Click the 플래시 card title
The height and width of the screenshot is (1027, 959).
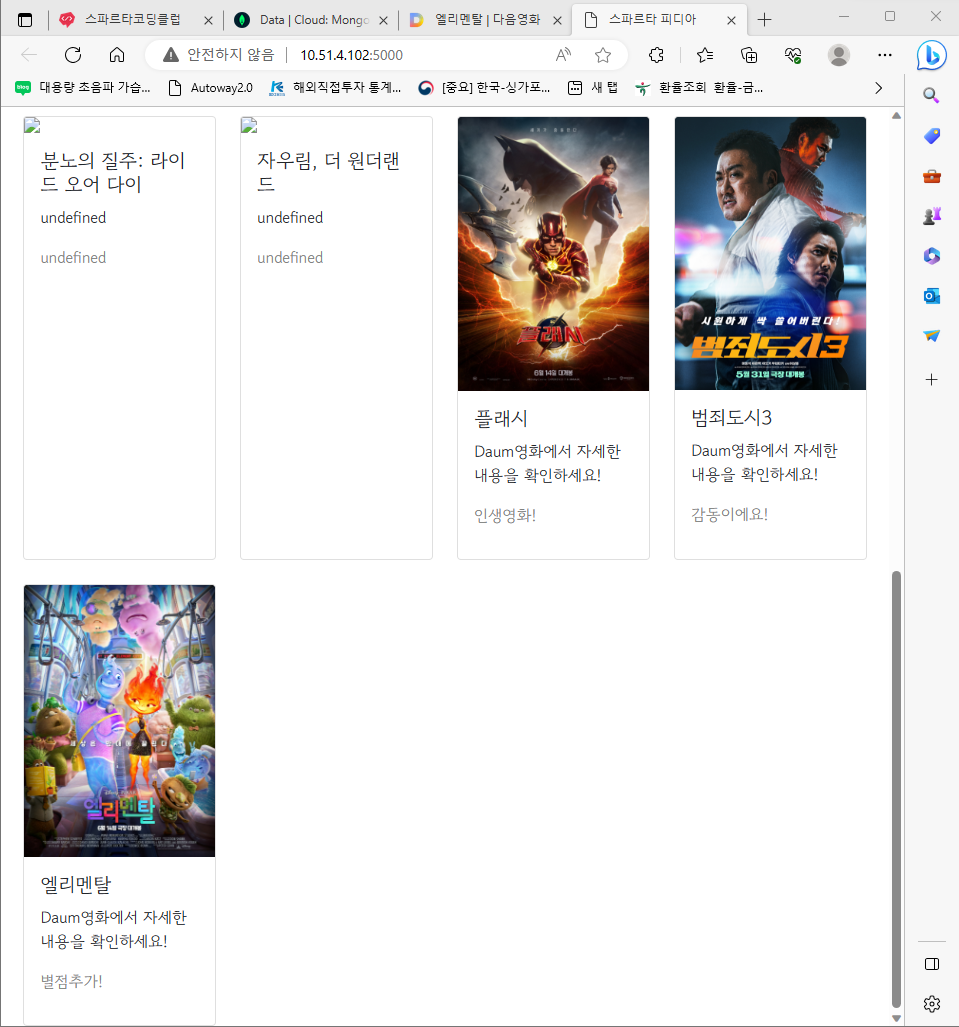(501, 419)
